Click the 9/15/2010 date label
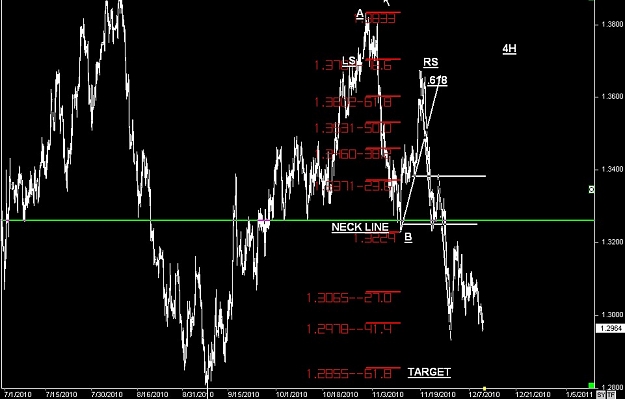 coord(243,395)
